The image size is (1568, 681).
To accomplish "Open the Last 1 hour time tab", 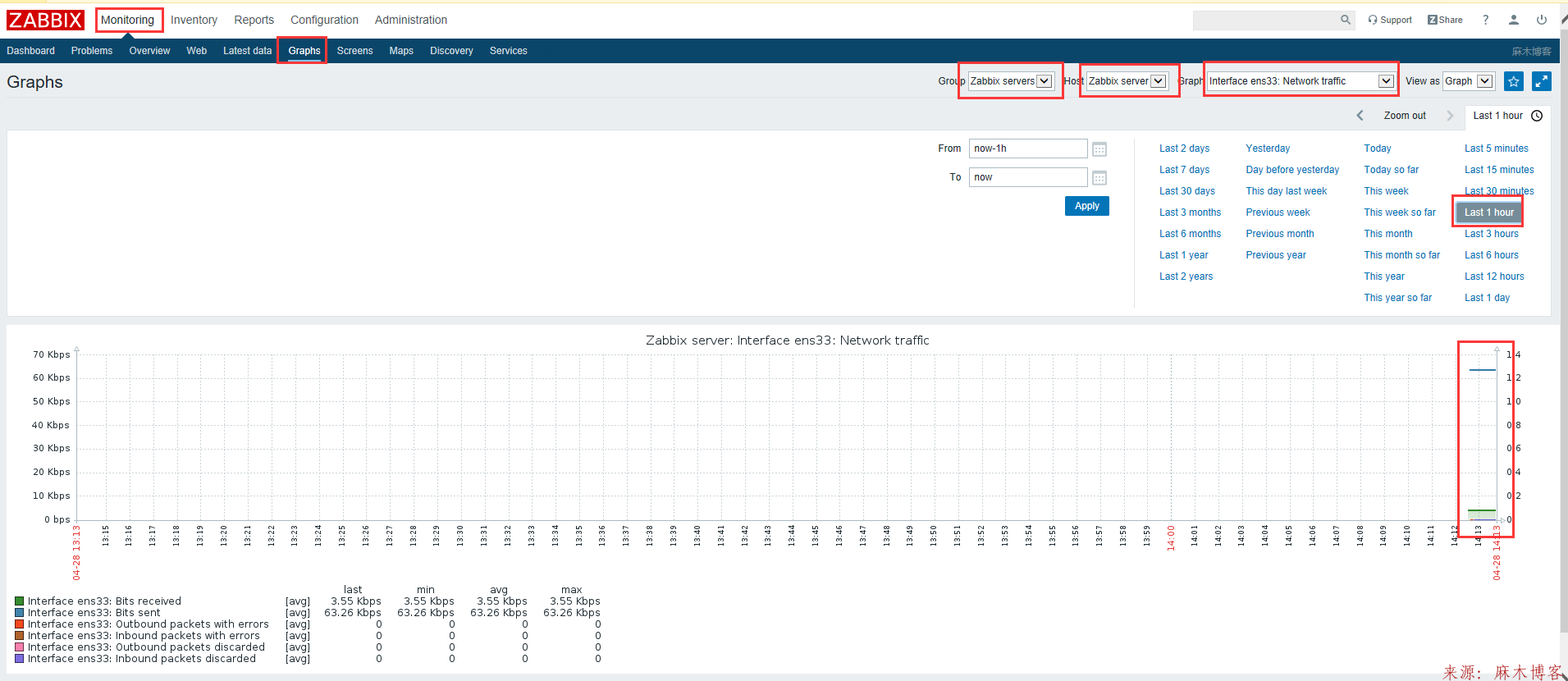I will click(x=1507, y=116).
